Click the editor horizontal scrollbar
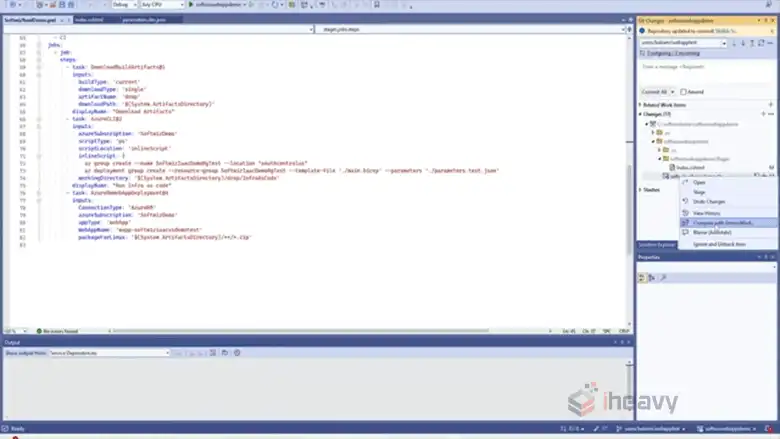 pos(299,331)
